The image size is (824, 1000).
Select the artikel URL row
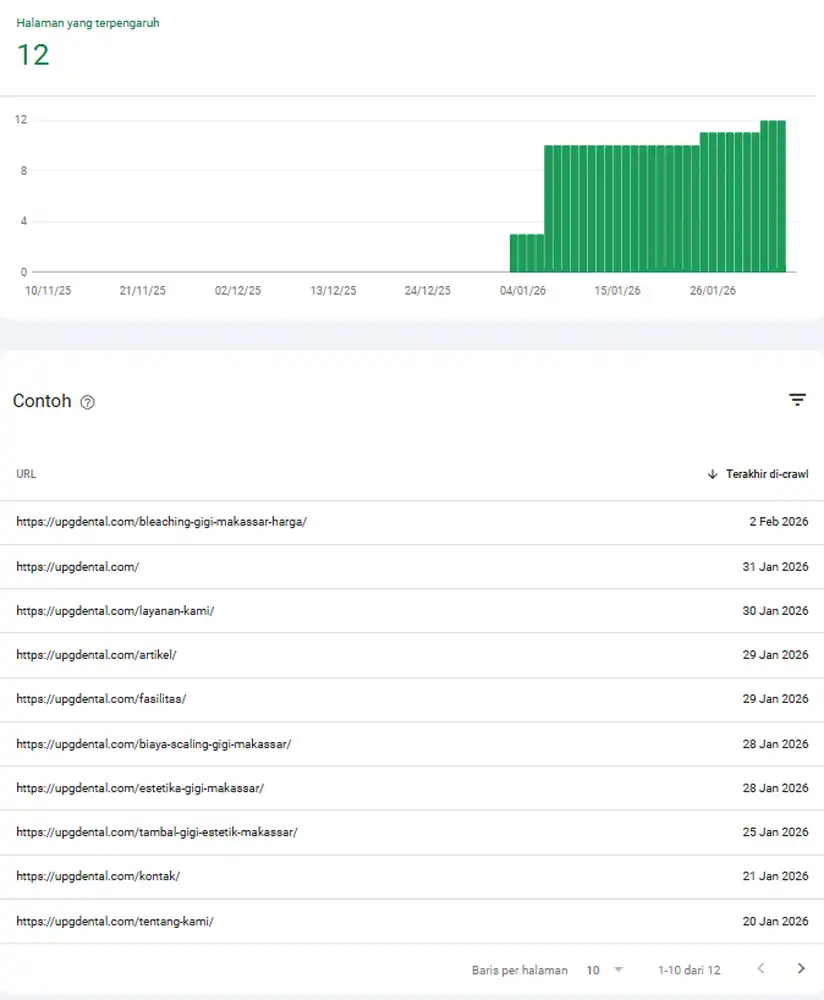click(412, 655)
